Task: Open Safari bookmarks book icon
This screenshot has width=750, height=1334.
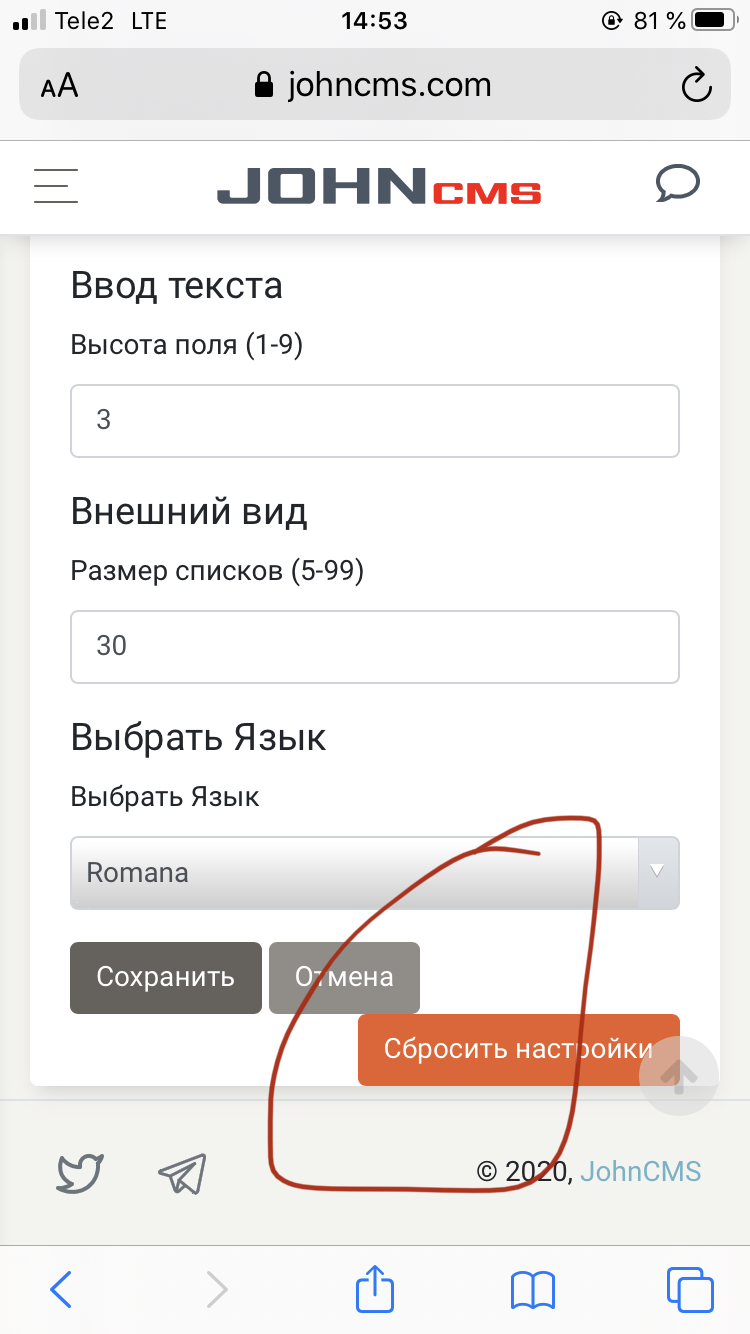Action: coord(532,1288)
